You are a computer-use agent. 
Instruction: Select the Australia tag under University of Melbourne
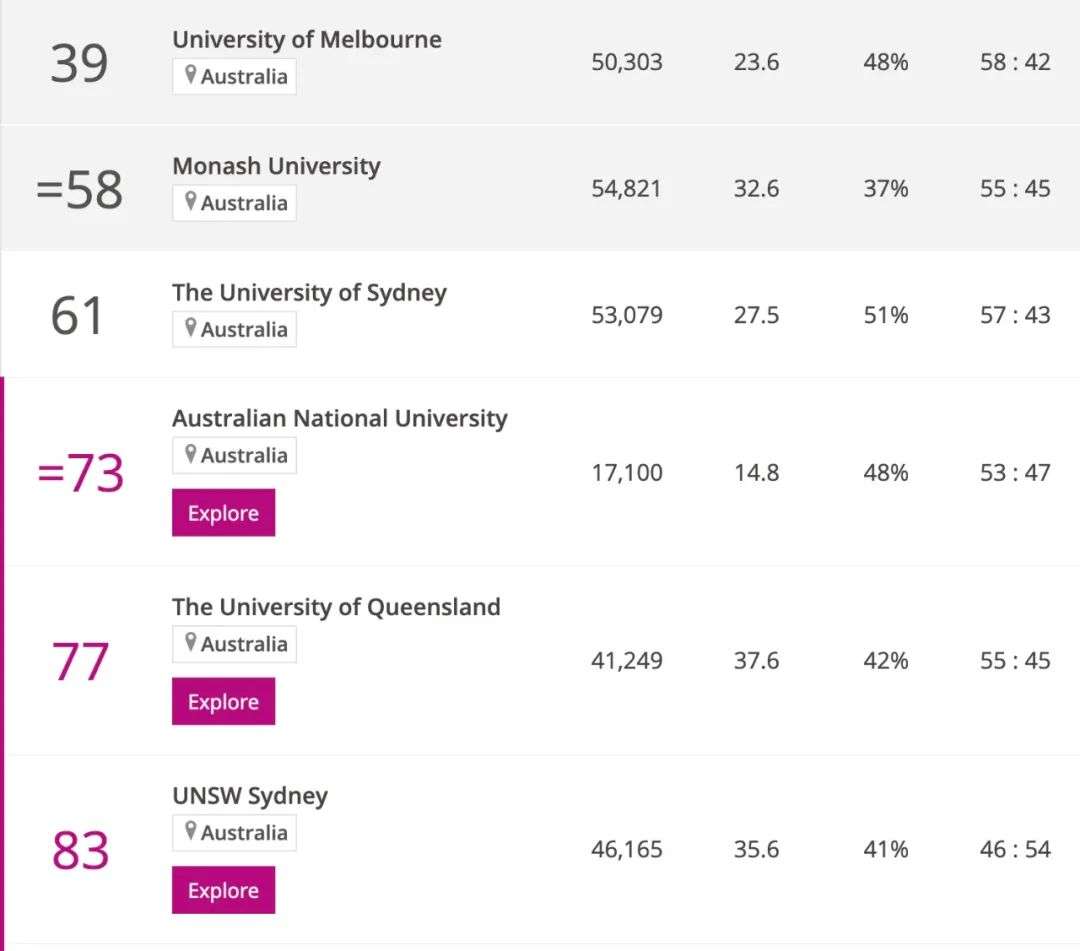point(234,76)
